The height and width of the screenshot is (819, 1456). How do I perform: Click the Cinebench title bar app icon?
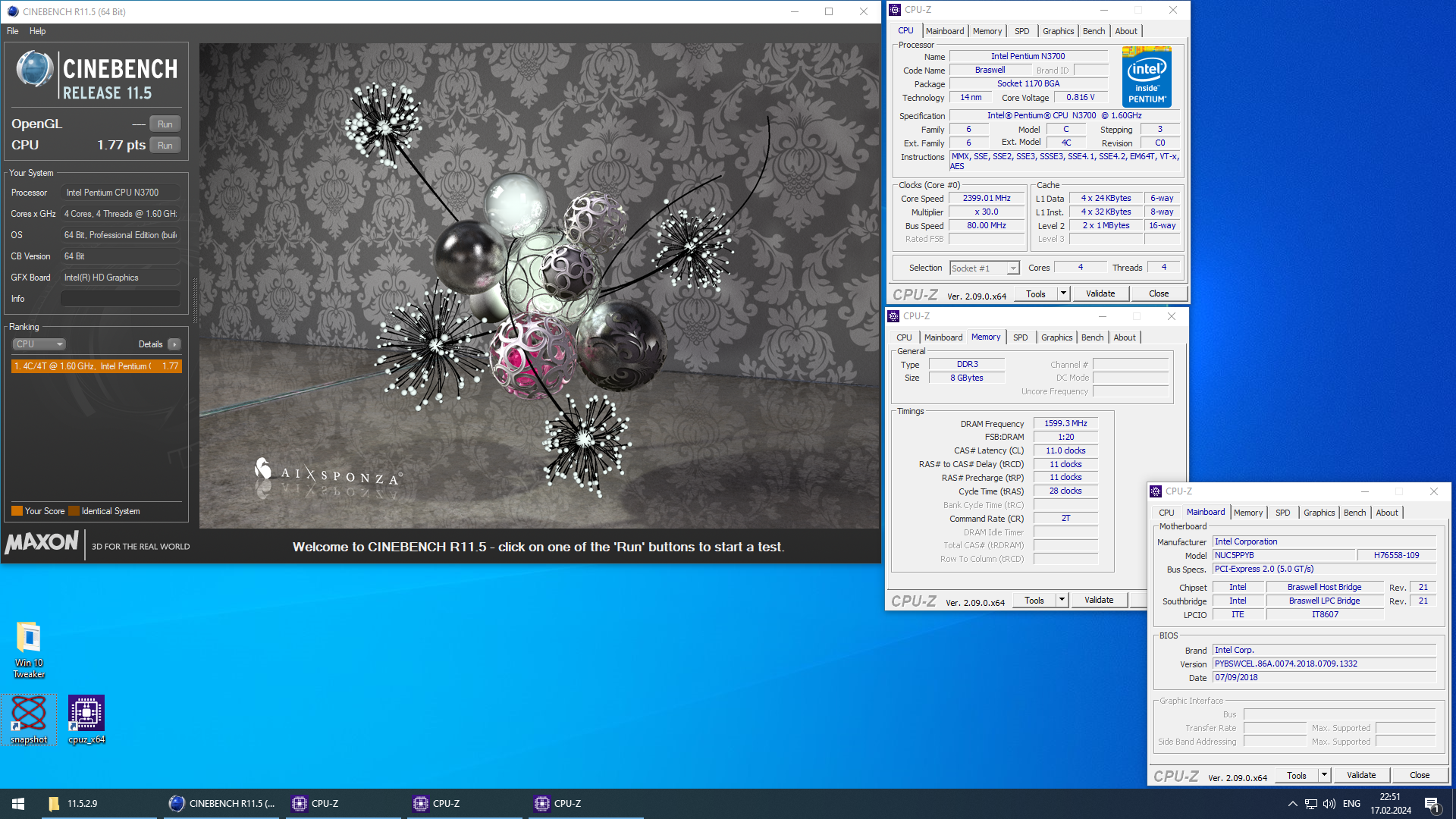tap(12, 11)
